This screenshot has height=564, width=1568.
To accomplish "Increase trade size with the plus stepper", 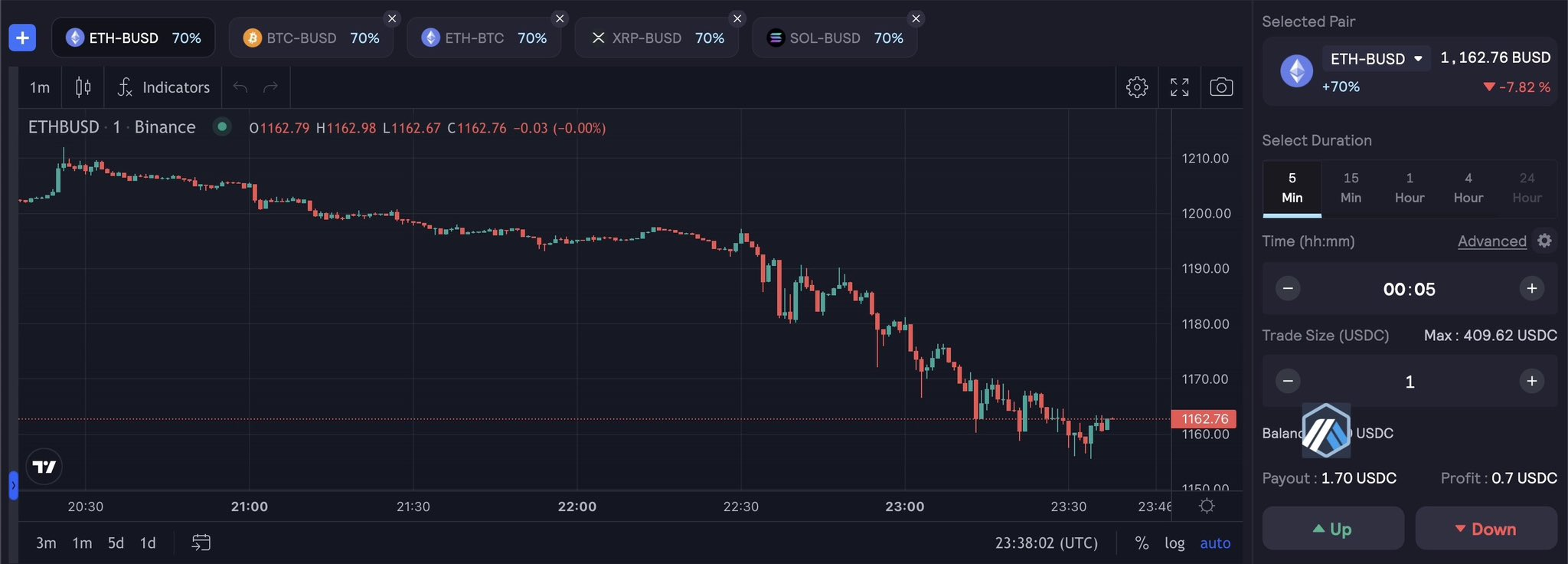I will point(1533,381).
